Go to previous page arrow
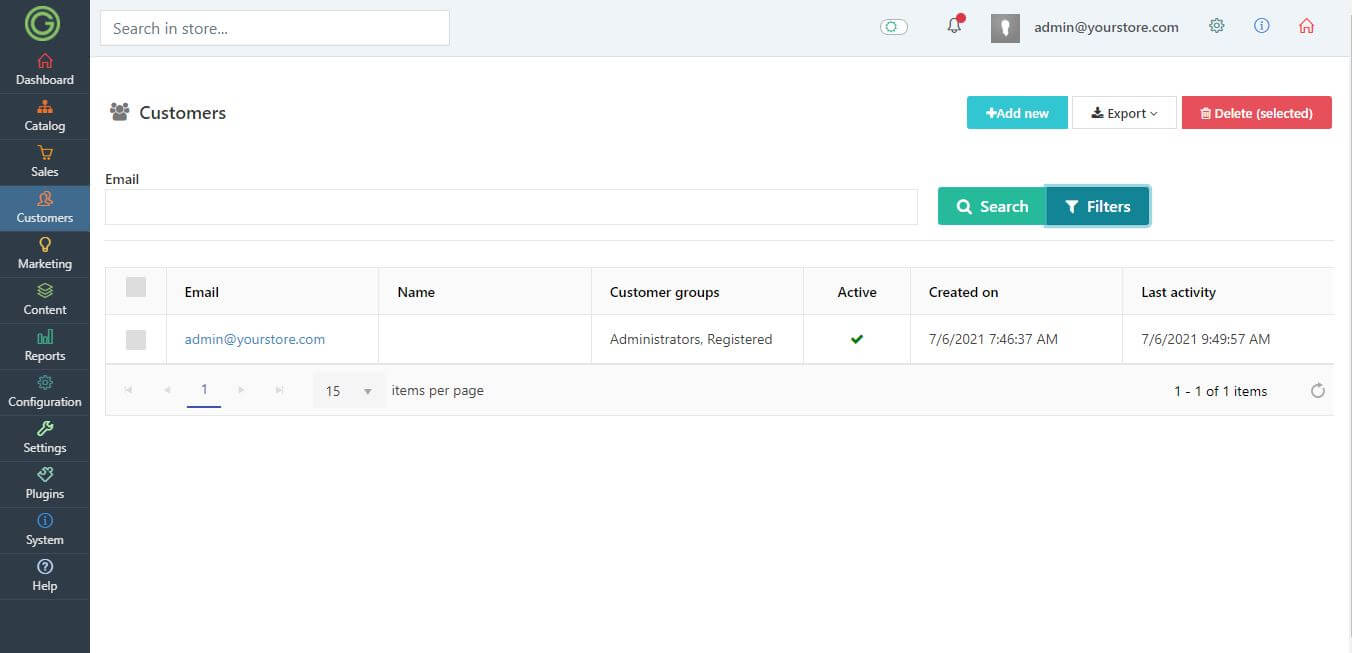This screenshot has height=653, width=1352. coord(167,390)
